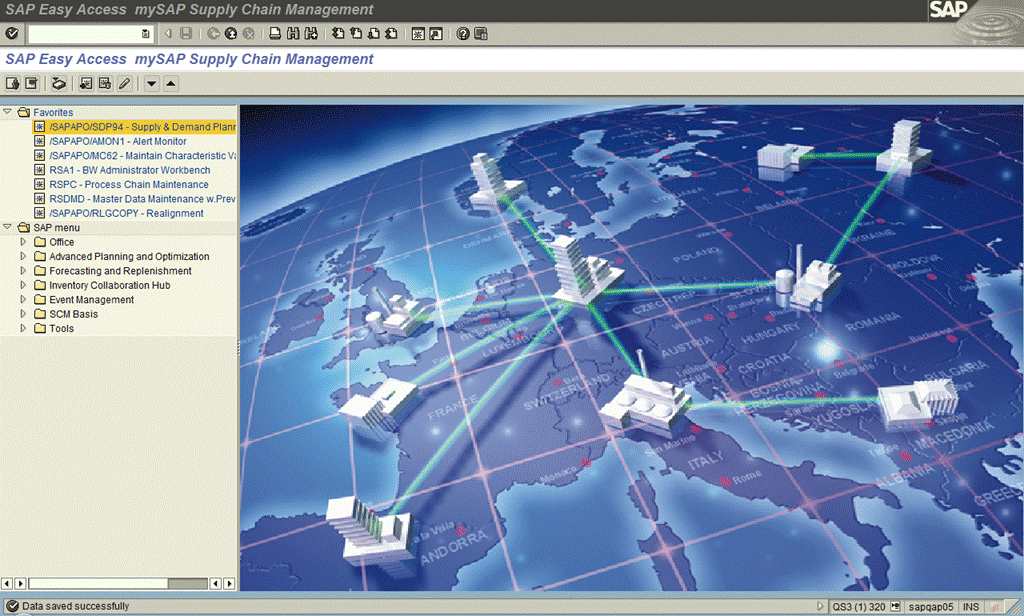Select /SAPAPO/MC62 Maintain Characteristic Values favorite
Image resolution: width=1024 pixels, height=616 pixels.
coord(142,155)
